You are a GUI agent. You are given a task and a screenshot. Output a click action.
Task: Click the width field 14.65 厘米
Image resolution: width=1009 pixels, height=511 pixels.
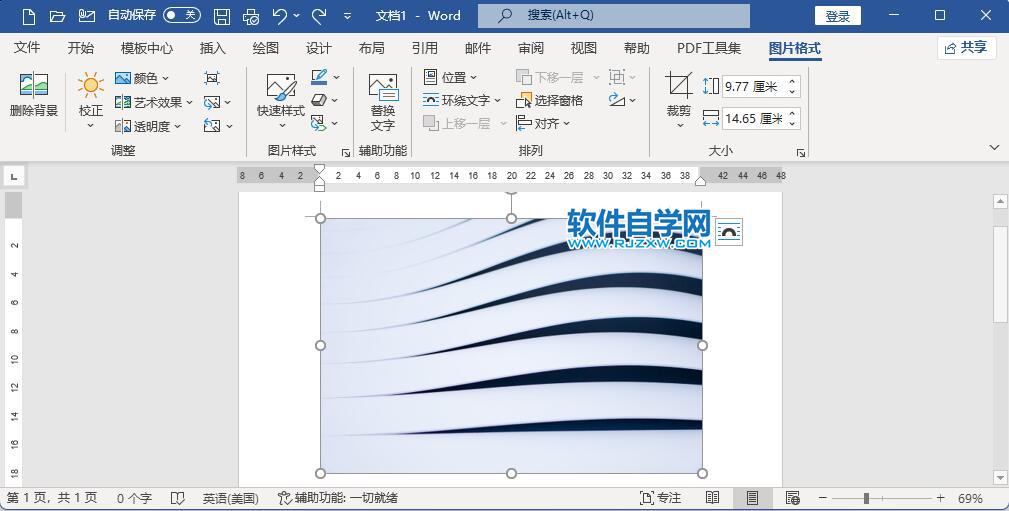coord(754,118)
